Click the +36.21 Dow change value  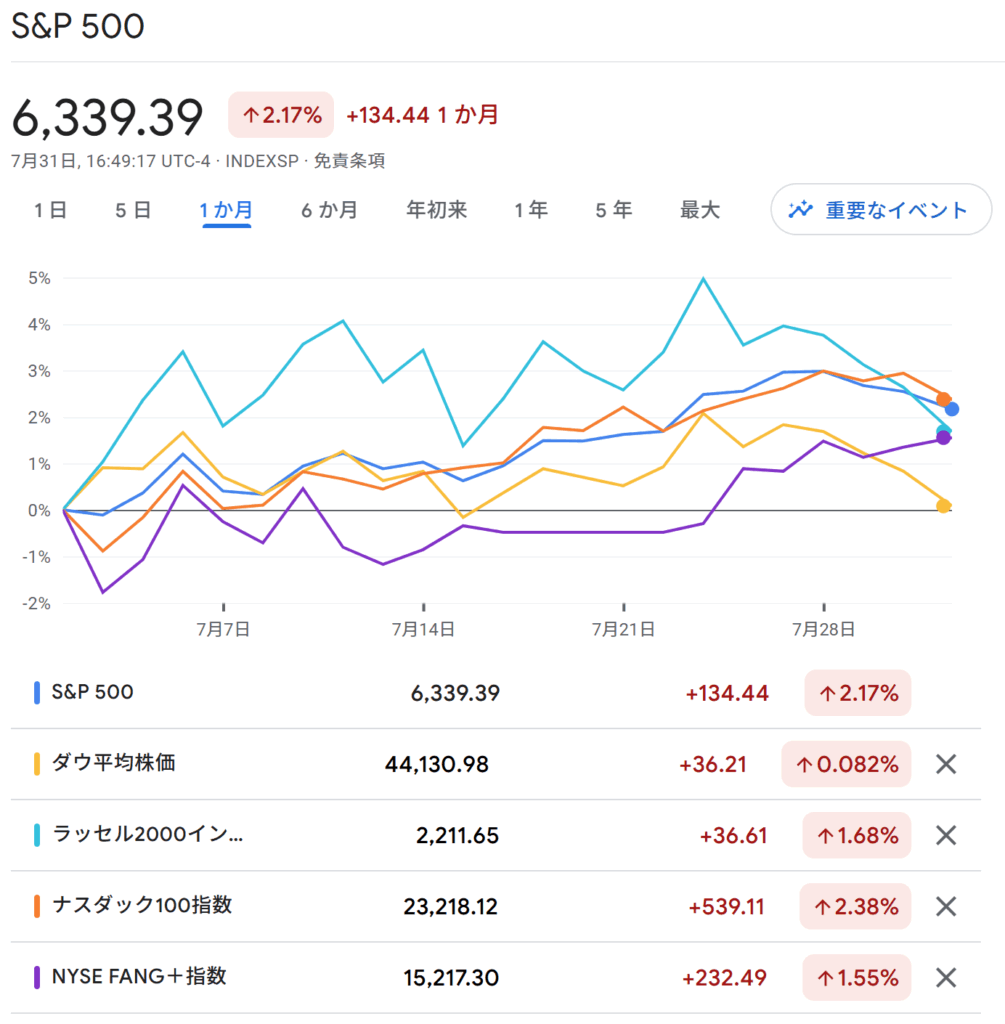coord(713,764)
